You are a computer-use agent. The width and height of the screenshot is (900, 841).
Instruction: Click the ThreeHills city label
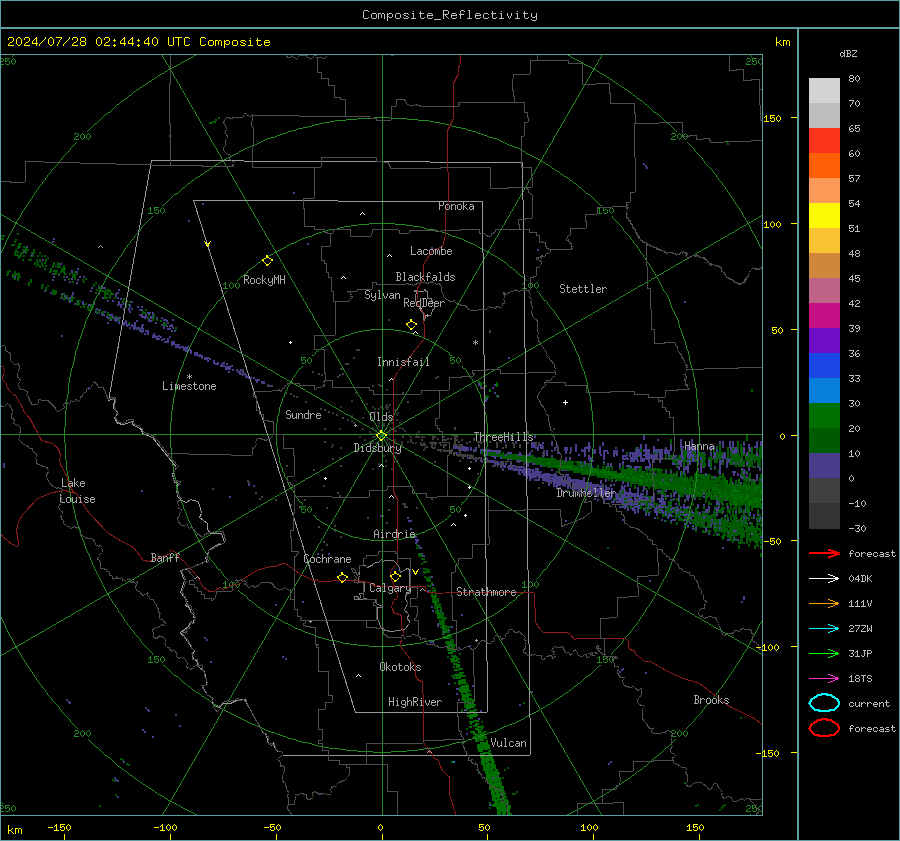coord(503,437)
